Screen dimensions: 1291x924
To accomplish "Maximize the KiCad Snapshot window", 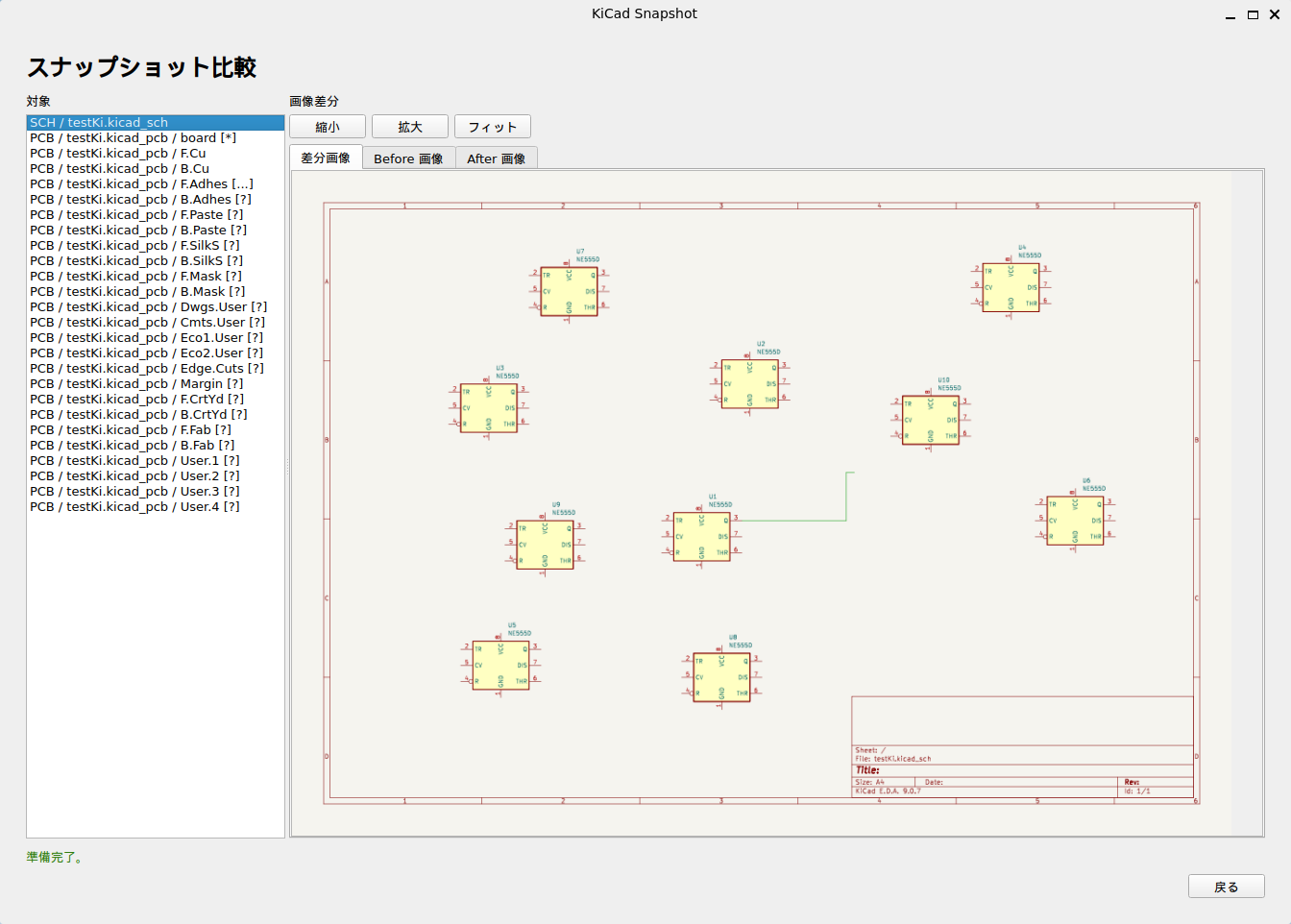I will (x=1253, y=14).
